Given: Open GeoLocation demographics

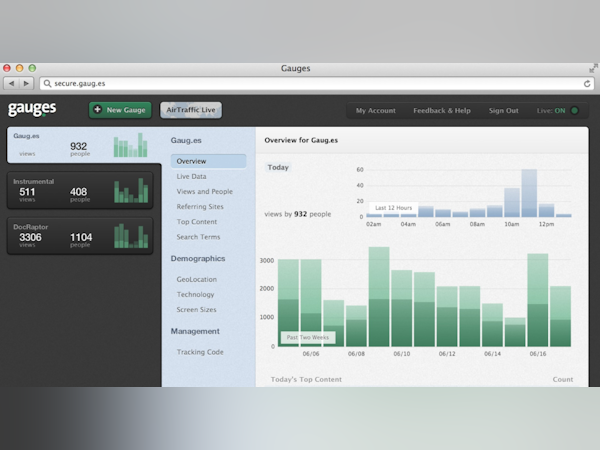Looking at the screenshot, I should click(197, 279).
